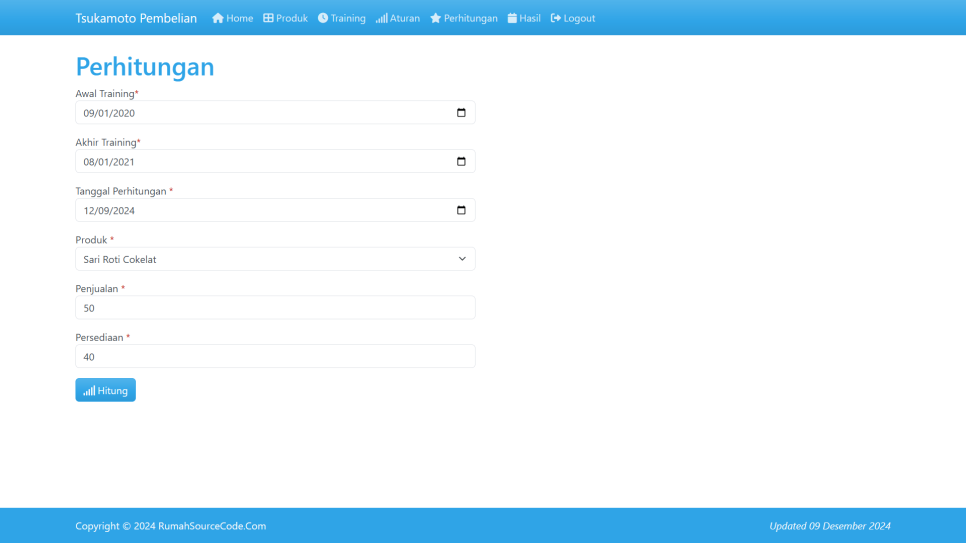
Task: Click the Tanggal Perhitungan date value
Action: [x=109, y=211]
